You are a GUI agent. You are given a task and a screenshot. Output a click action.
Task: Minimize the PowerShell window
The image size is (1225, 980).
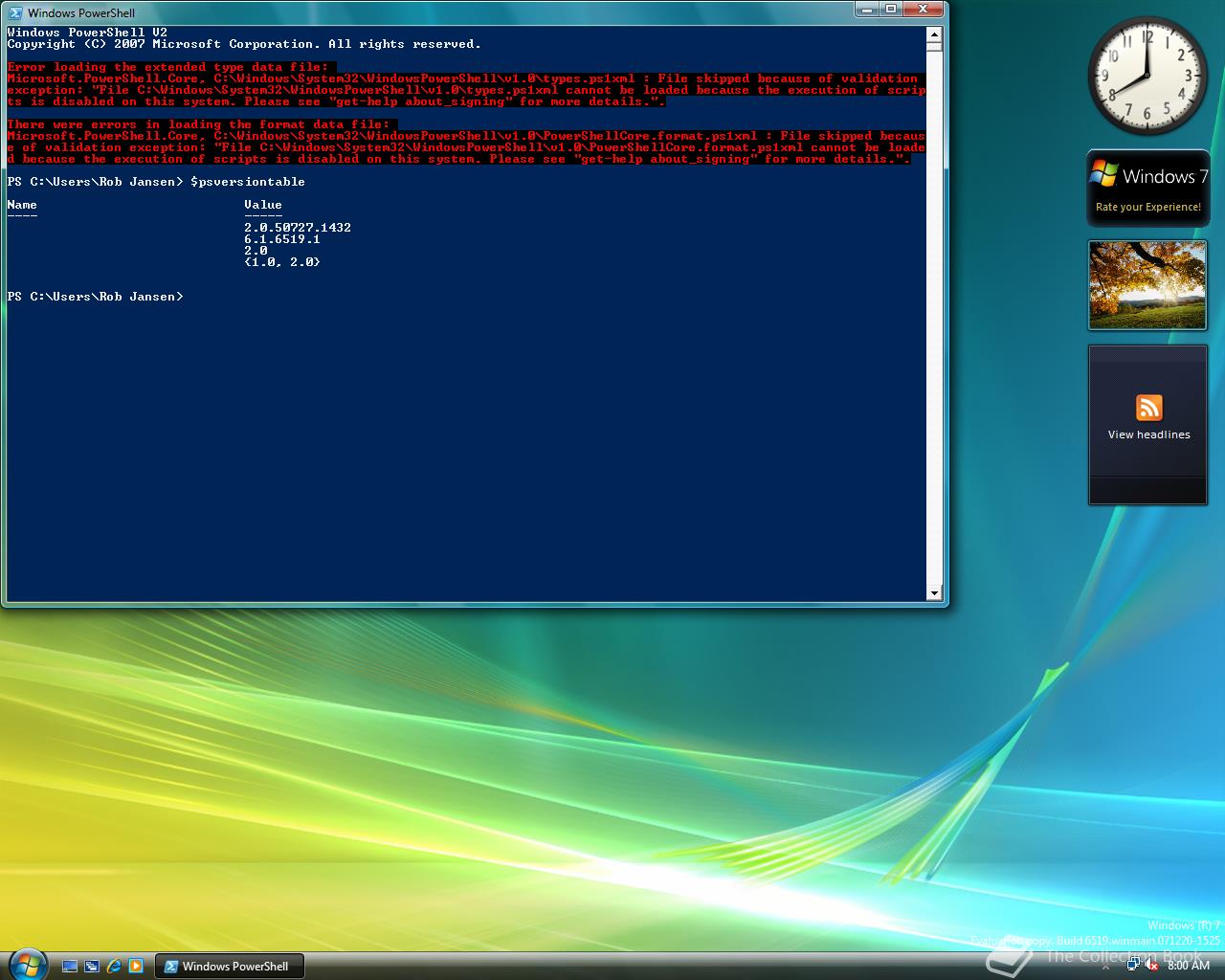click(866, 9)
